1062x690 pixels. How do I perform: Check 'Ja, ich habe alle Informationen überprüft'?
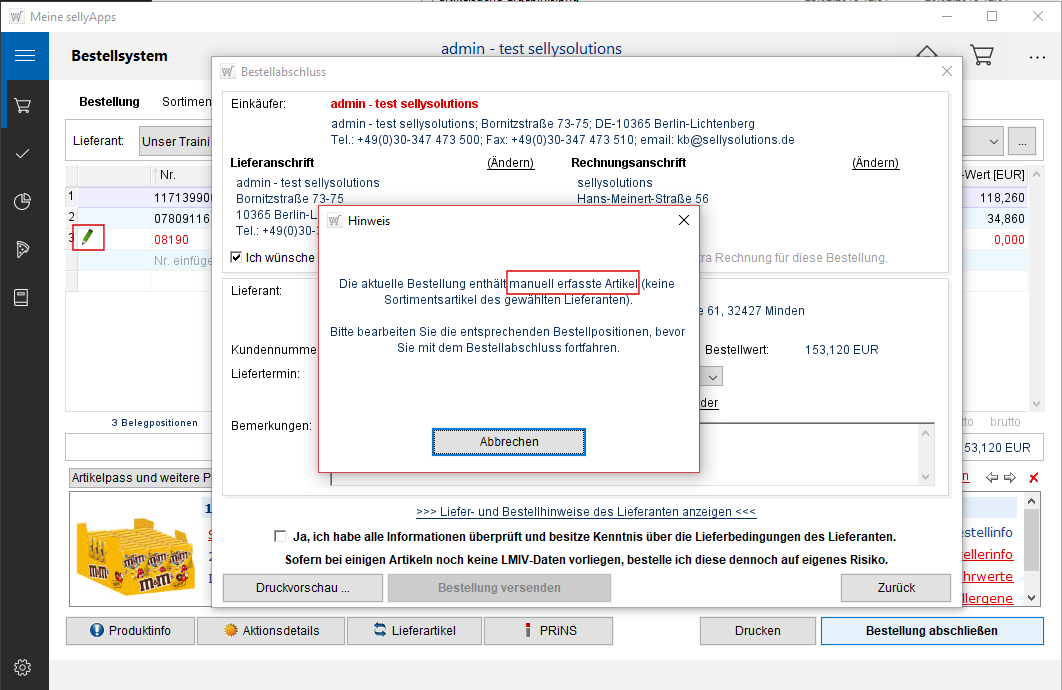pyautogui.click(x=280, y=536)
